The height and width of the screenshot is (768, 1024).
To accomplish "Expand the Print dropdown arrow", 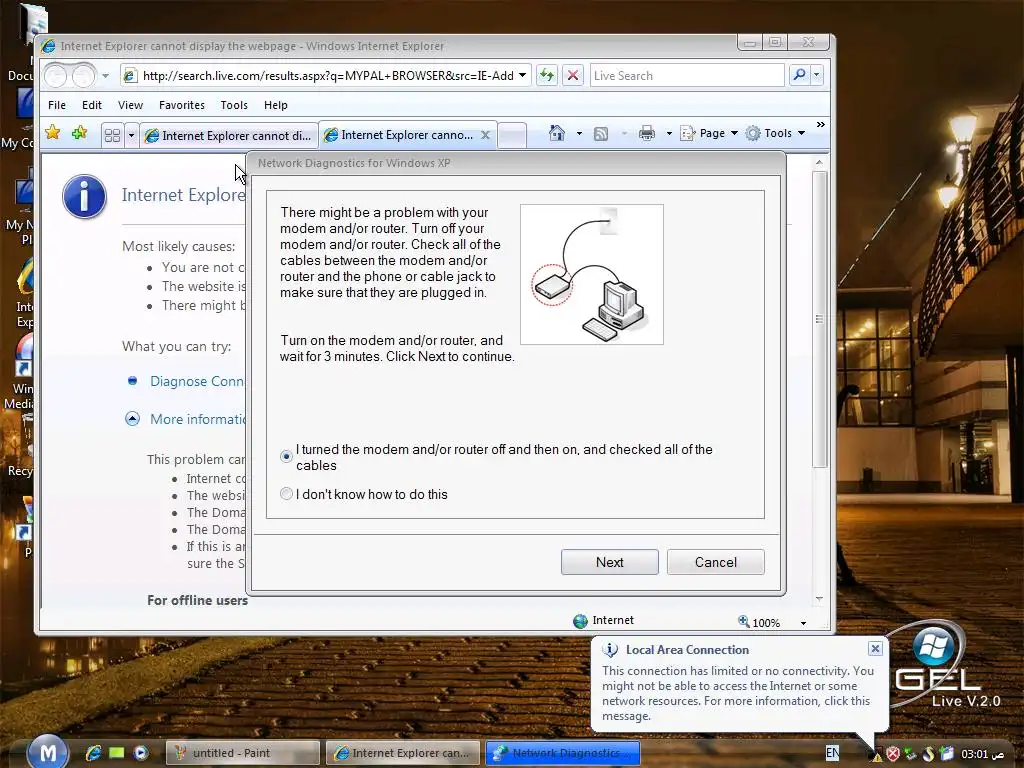I will coord(669,133).
